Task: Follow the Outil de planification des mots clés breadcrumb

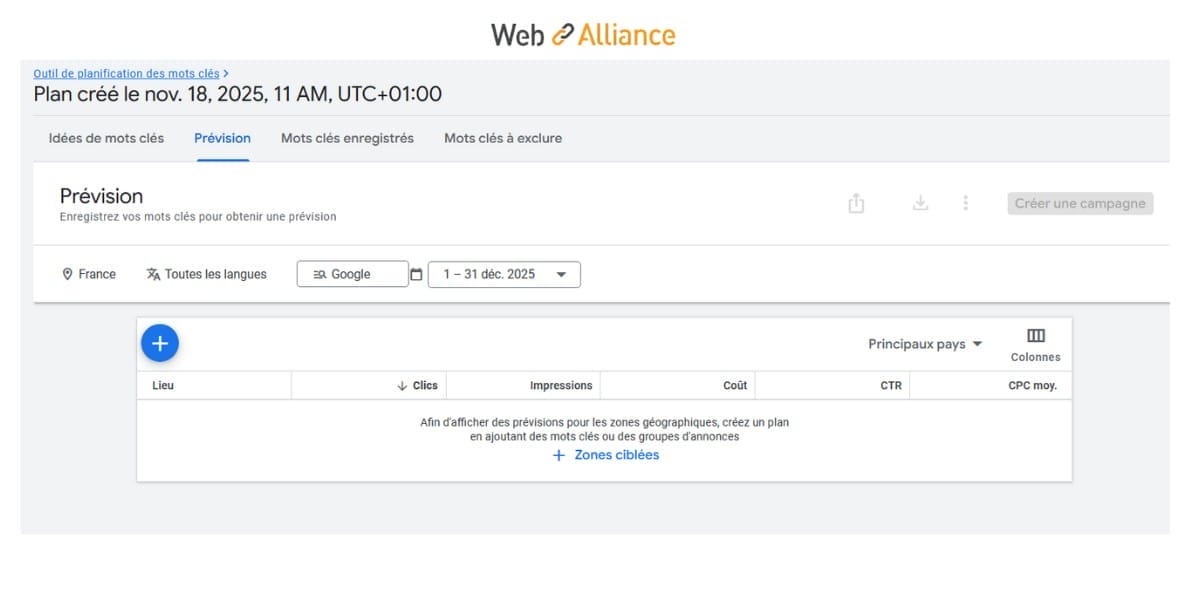Action: [126, 73]
